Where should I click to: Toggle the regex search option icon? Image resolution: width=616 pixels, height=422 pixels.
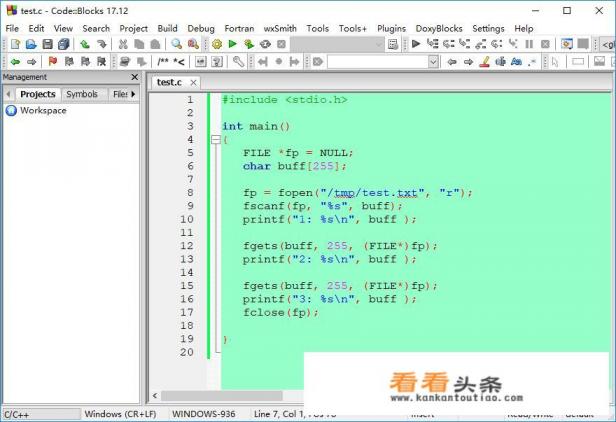click(x=532, y=62)
